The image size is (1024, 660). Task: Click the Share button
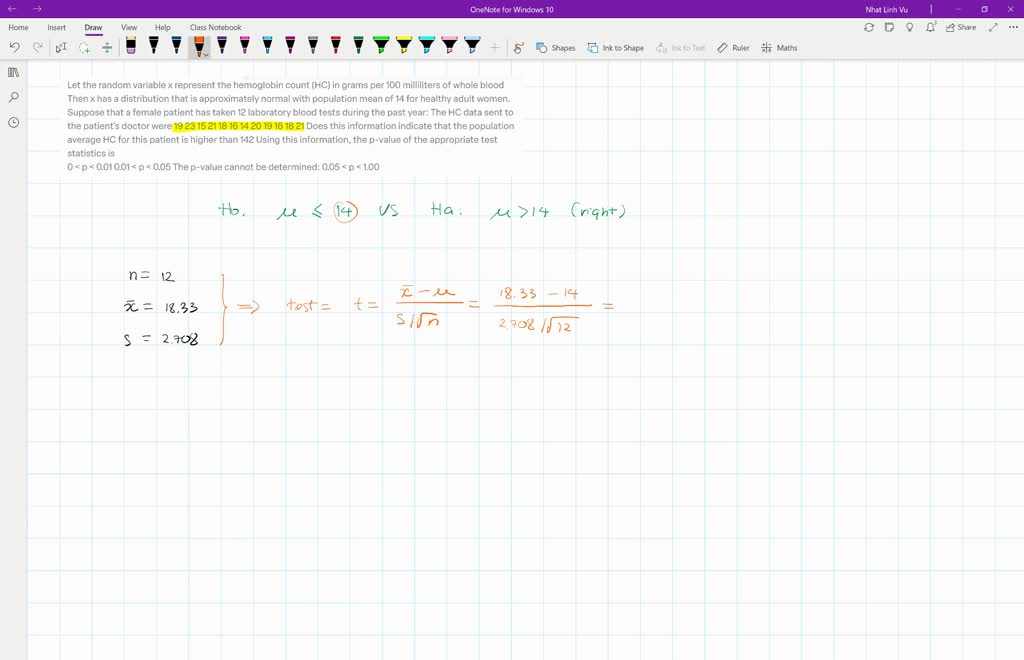click(960, 27)
